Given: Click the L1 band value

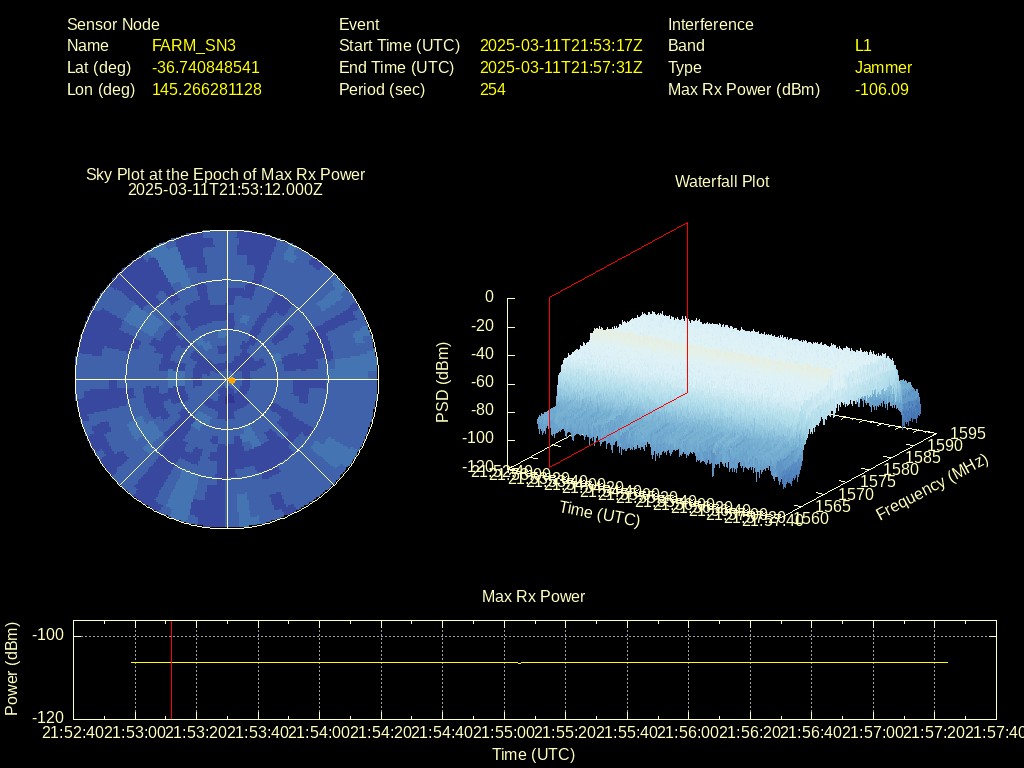Looking at the screenshot, I should (863, 46).
